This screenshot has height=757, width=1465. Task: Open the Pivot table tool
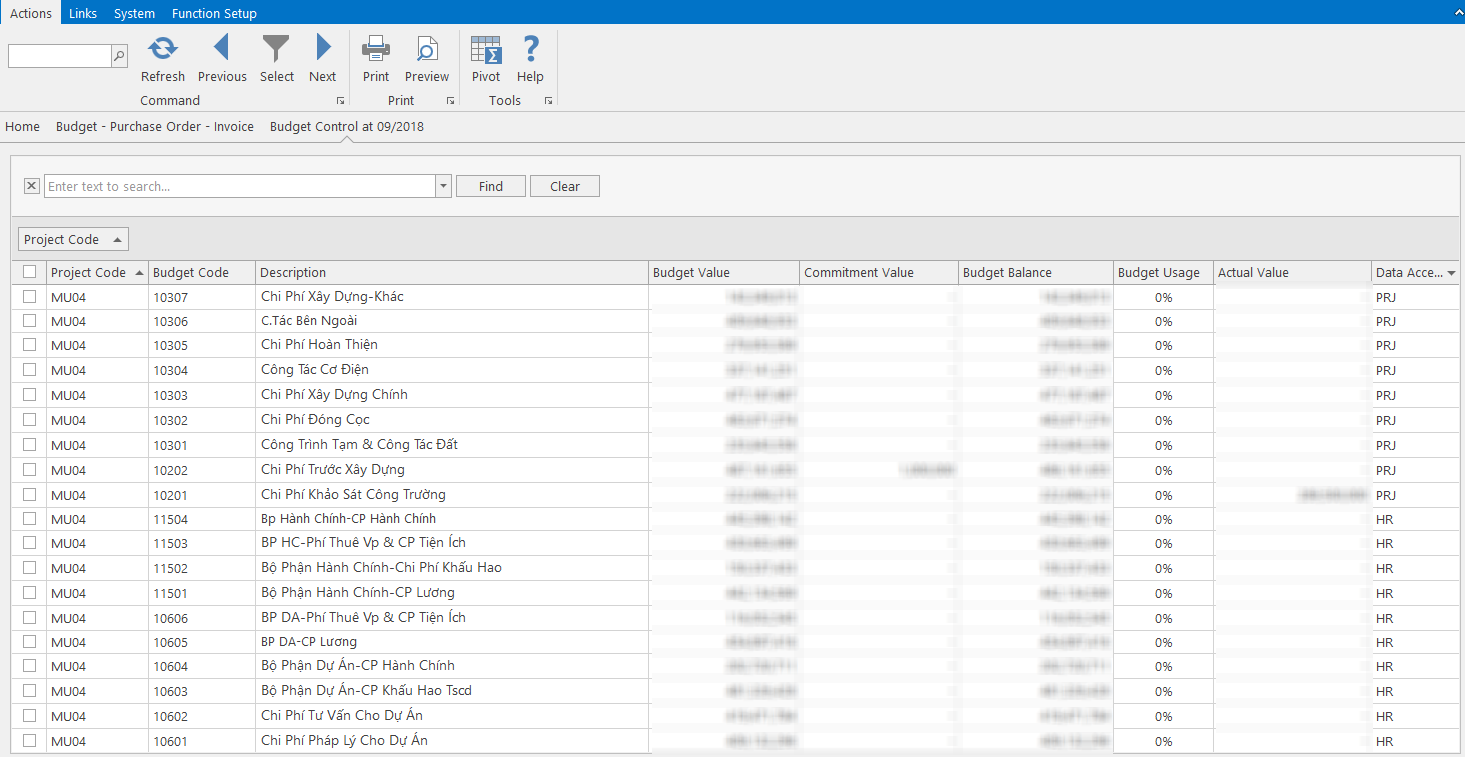click(x=486, y=49)
